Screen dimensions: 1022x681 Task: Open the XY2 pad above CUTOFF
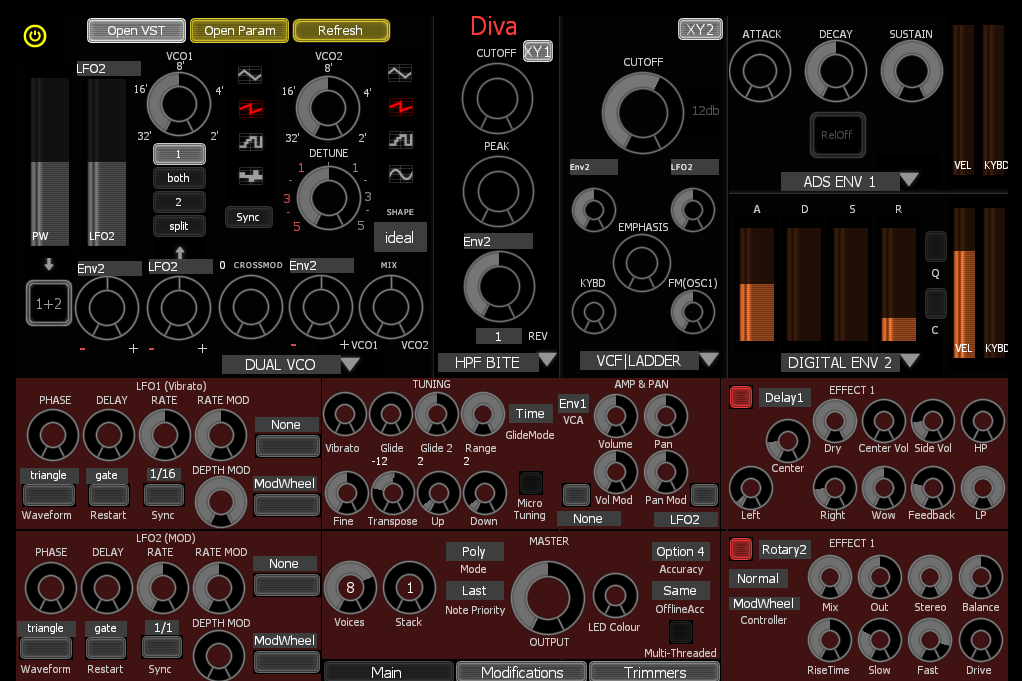point(699,29)
